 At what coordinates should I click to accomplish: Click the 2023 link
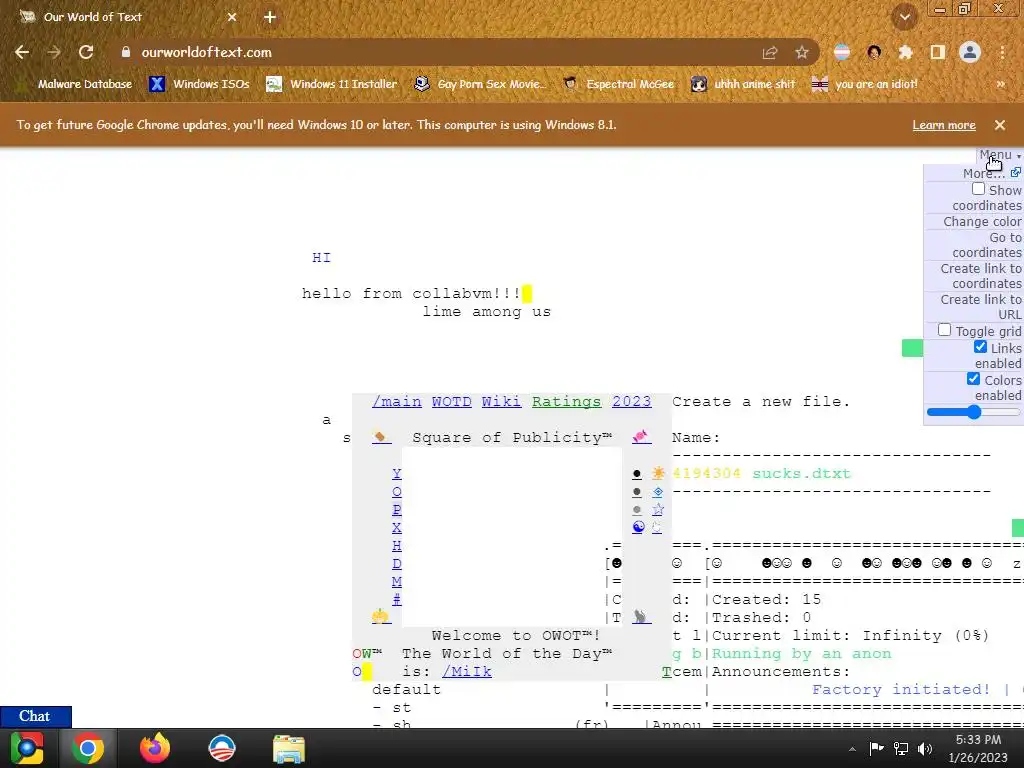point(632,402)
